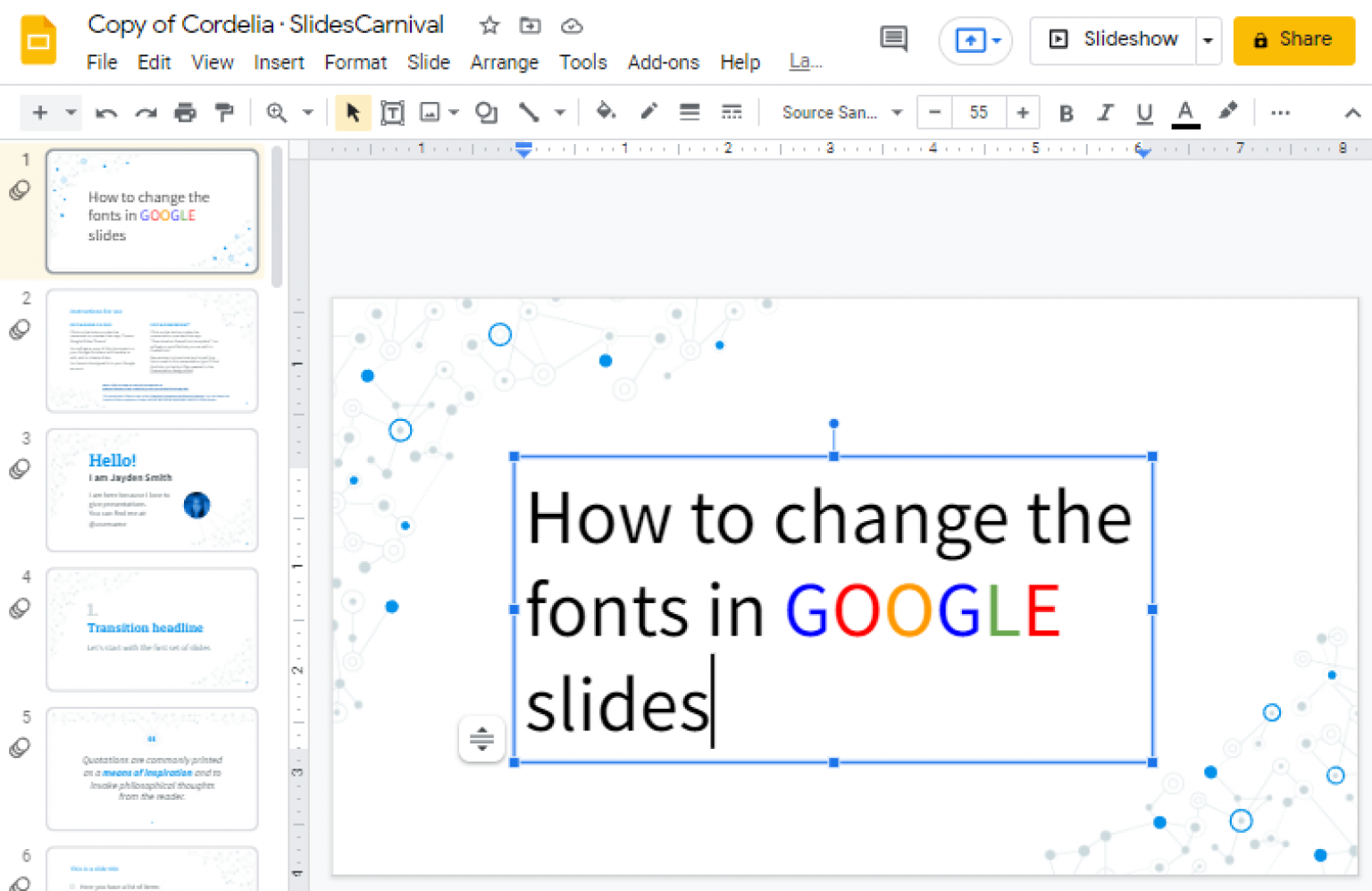Screen dimensions: 1372x891
Task: Show more toolbar options ellipsis
Action: click(x=1280, y=113)
